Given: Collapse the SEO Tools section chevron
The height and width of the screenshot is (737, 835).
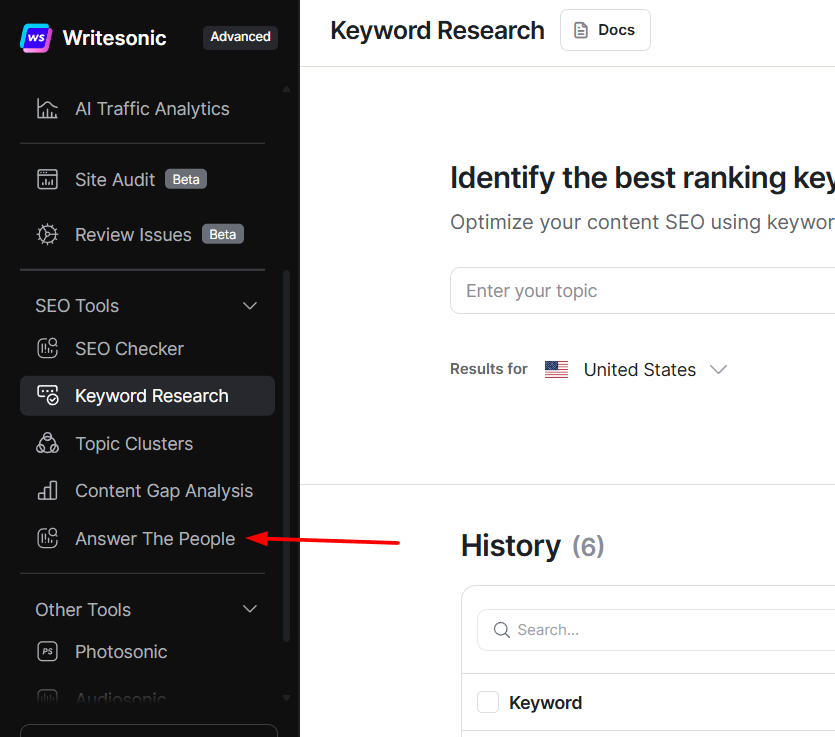Looking at the screenshot, I should tap(250, 306).
